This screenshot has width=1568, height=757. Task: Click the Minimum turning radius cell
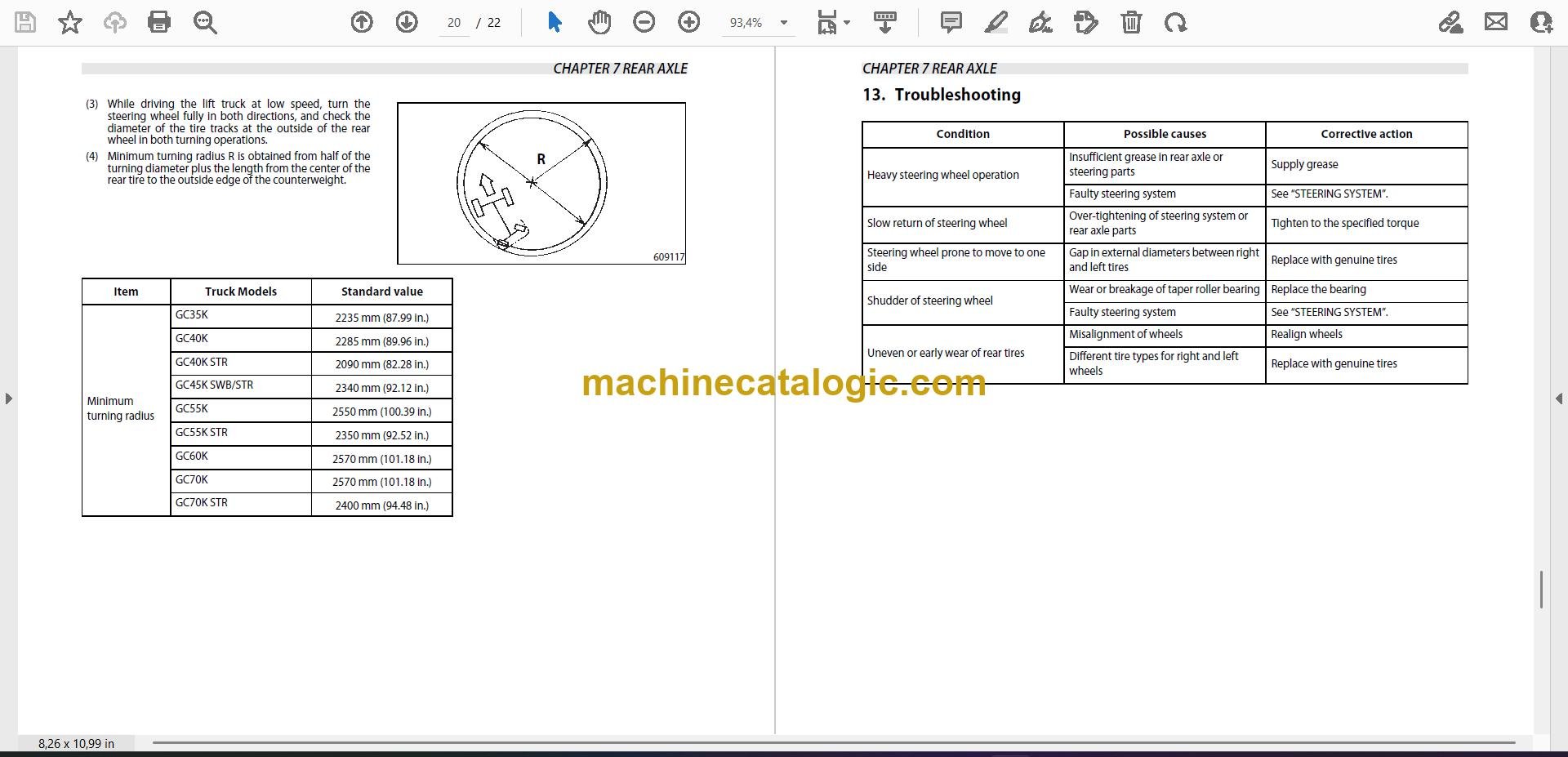[x=126, y=409]
